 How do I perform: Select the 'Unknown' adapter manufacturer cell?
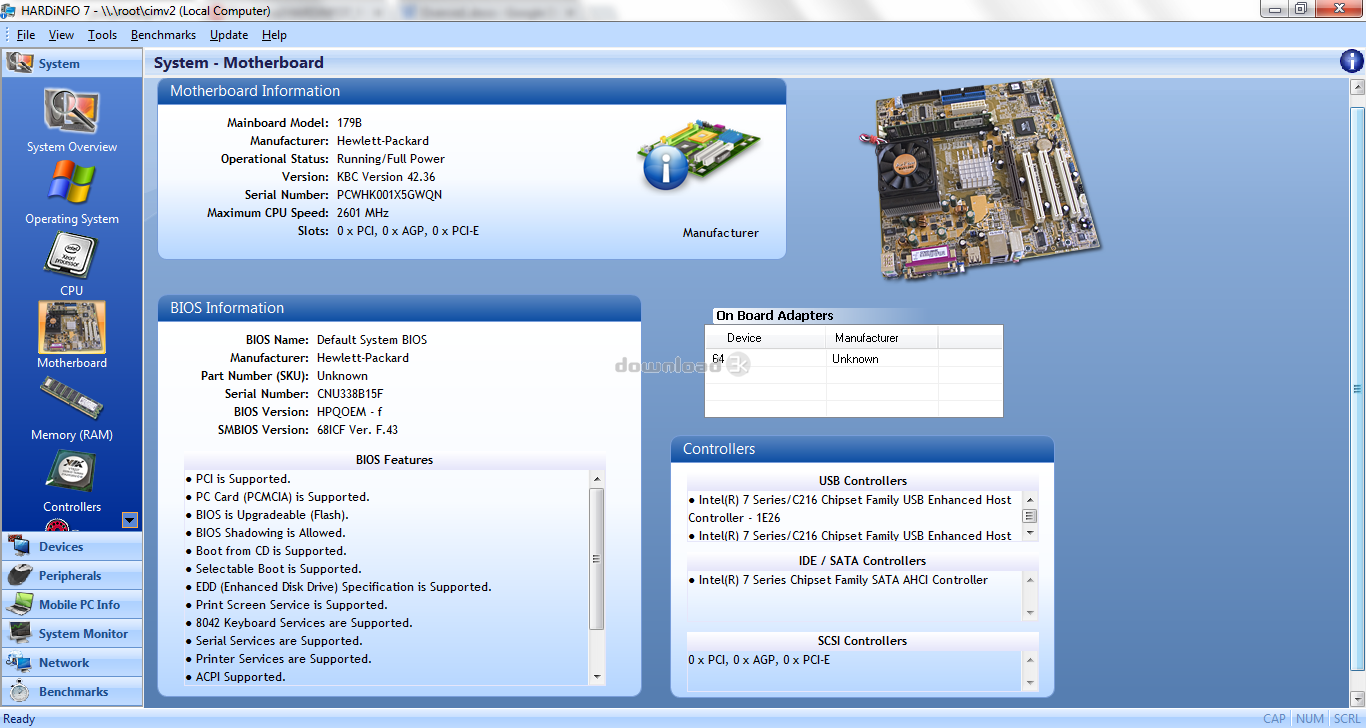882,358
